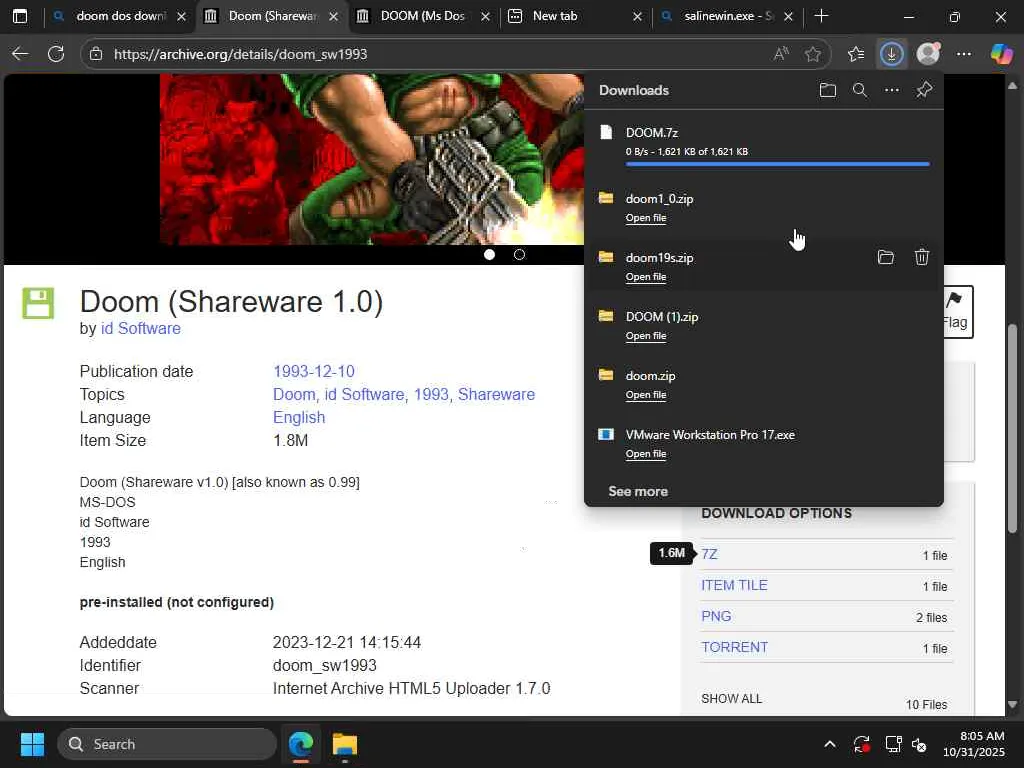Open Read aloud icon in address bar
Image resolution: width=1024 pixels, height=768 pixels.
(781, 54)
